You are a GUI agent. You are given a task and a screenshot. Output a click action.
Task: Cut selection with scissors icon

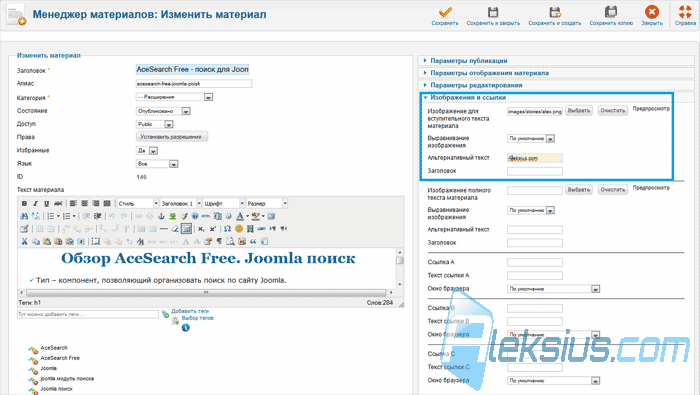24,241
